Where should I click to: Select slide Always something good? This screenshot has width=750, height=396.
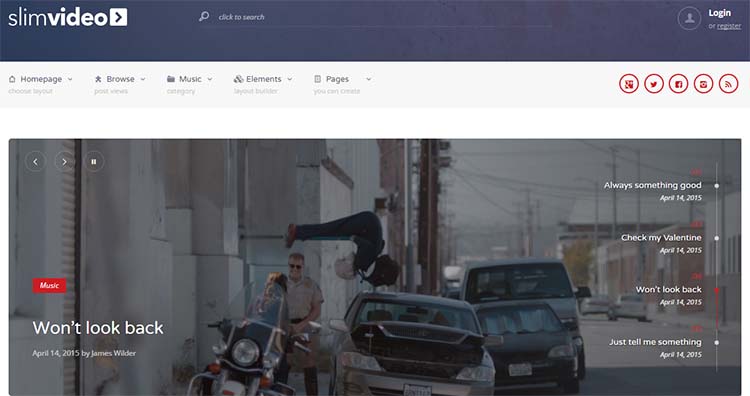[x=652, y=185]
